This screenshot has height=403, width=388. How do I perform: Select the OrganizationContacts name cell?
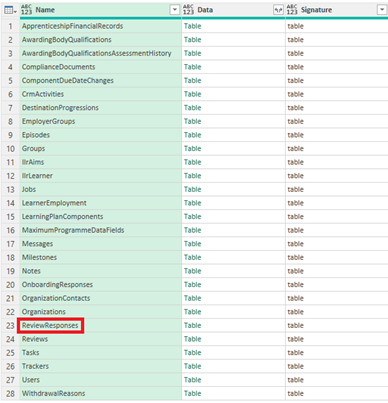pos(101,298)
